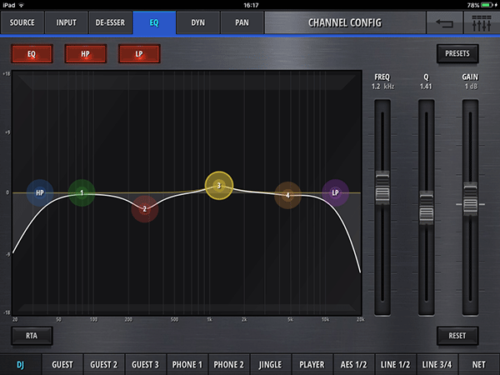This screenshot has width=500, height=375.
Task: Select the NET channel
Action: click(479, 365)
